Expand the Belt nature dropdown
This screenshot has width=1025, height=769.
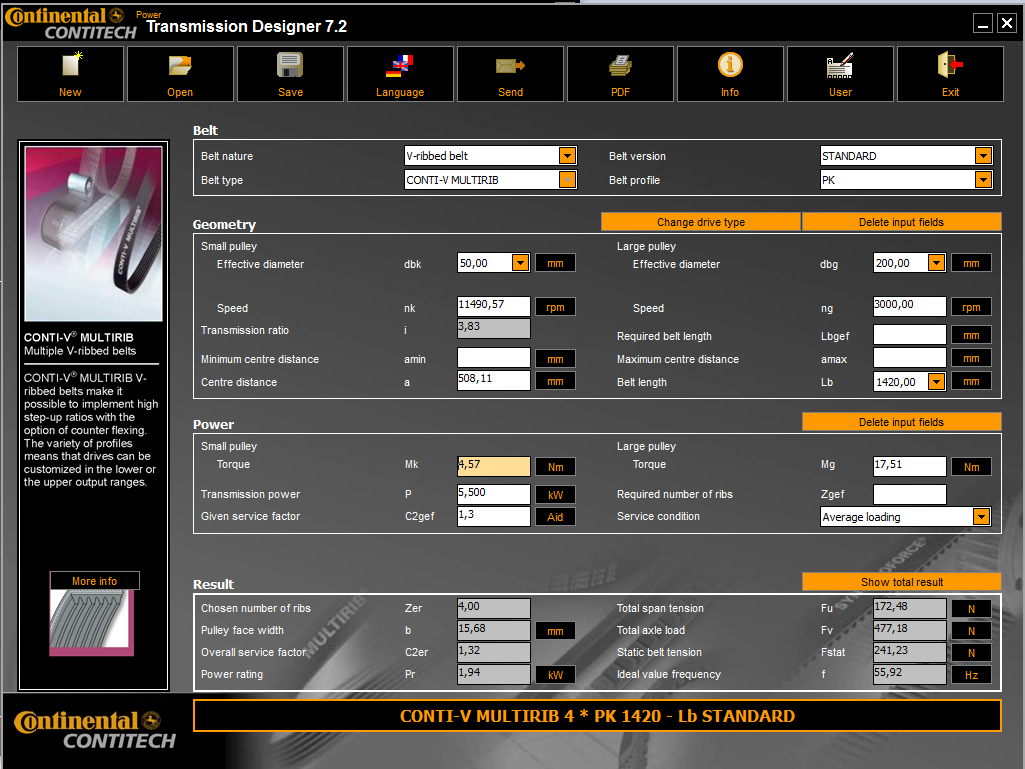coord(567,156)
